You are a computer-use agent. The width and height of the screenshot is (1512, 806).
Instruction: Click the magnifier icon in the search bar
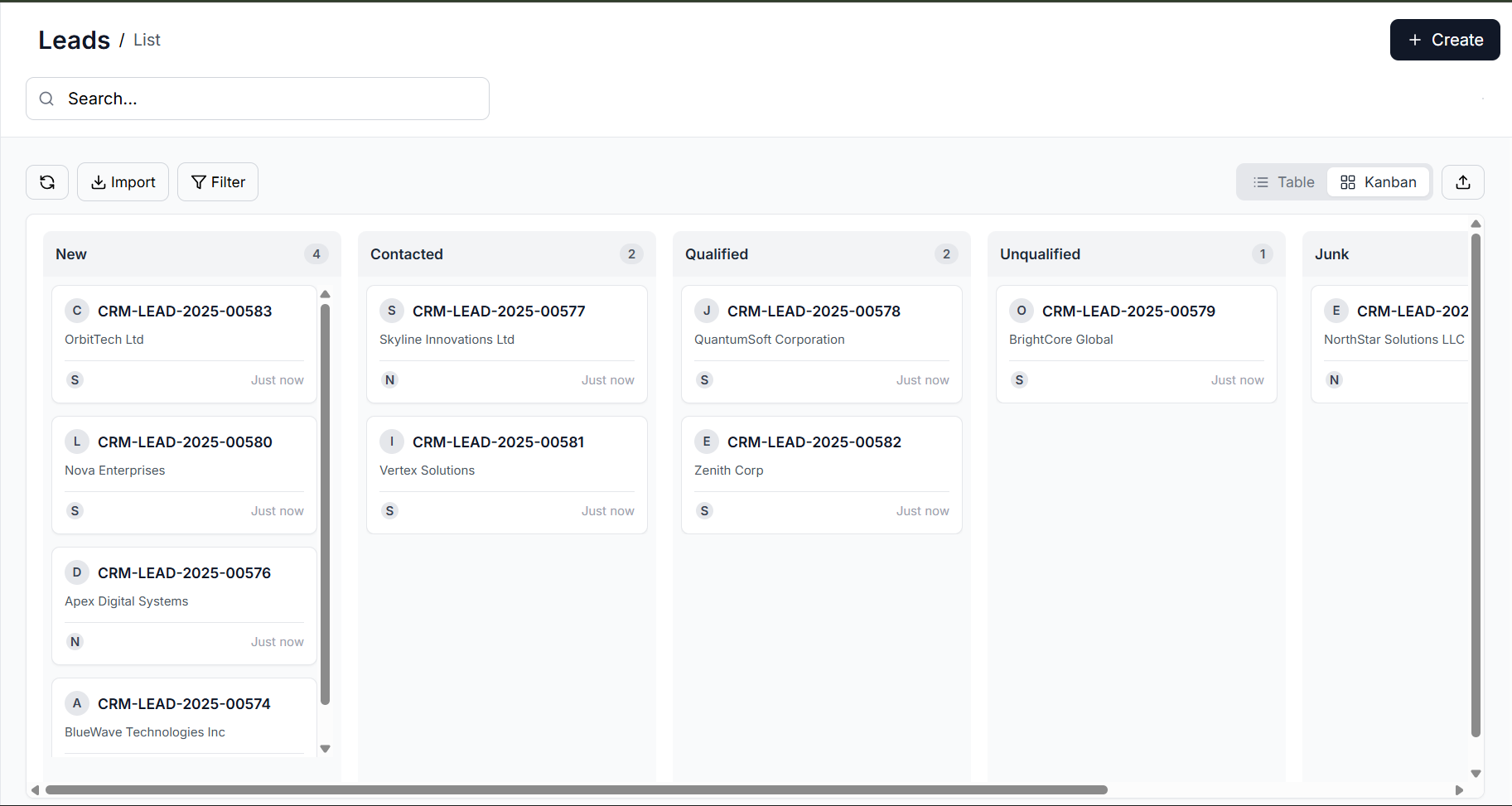pos(46,99)
